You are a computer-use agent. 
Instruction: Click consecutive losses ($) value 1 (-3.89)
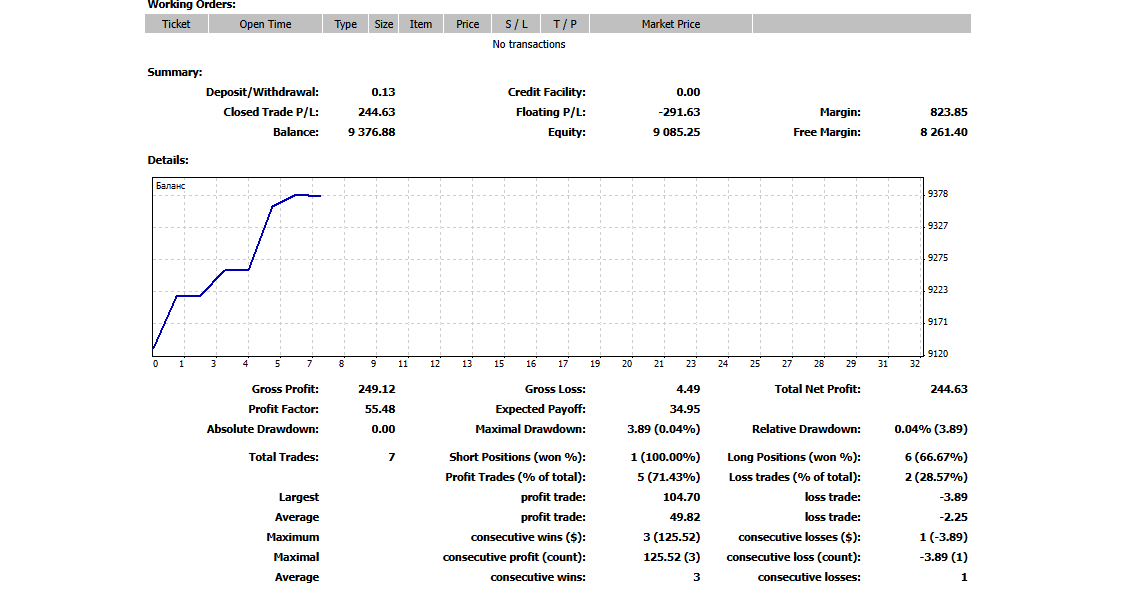(944, 538)
